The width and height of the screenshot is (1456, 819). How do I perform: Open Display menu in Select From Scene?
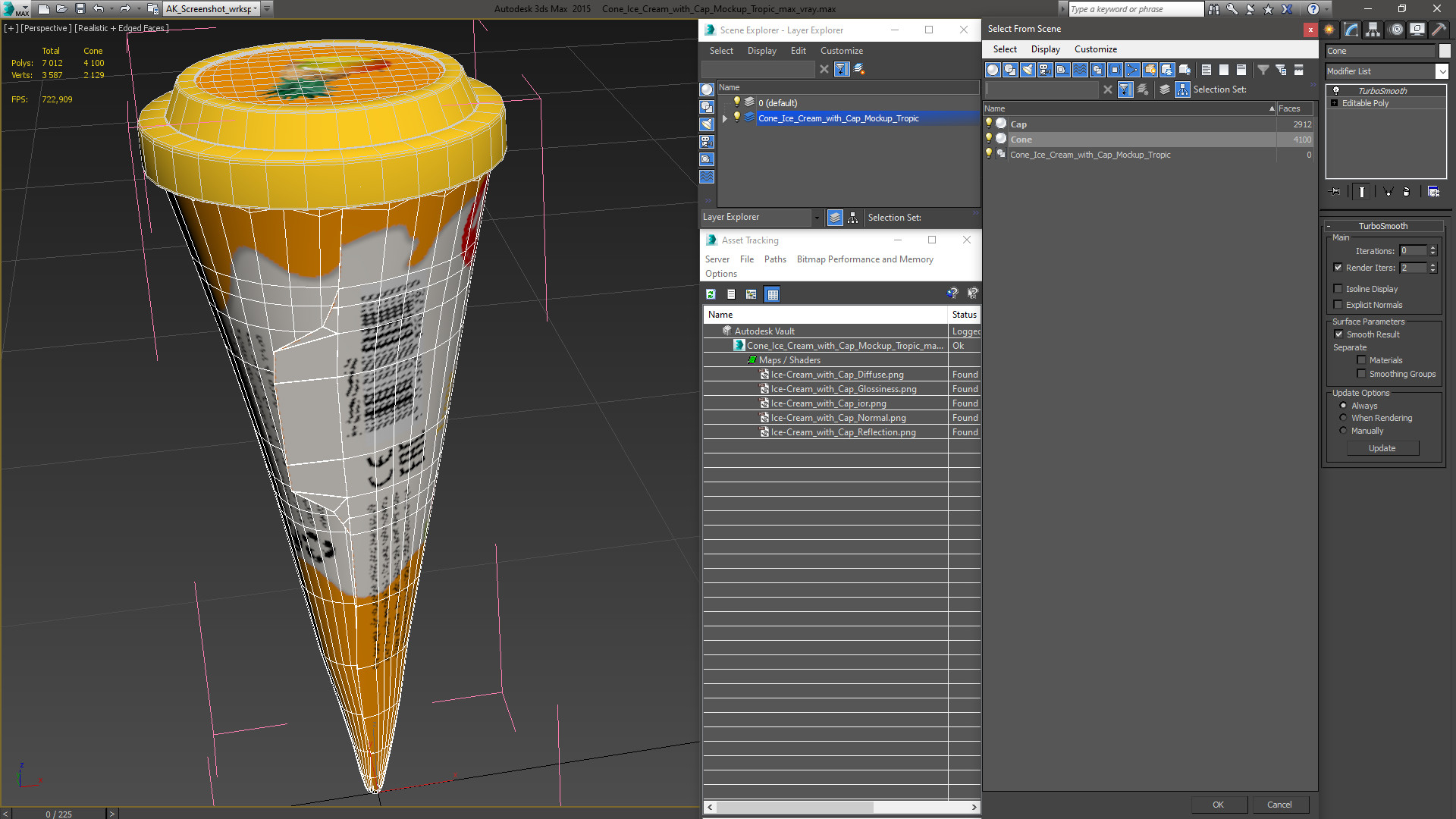pos(1045,49)
